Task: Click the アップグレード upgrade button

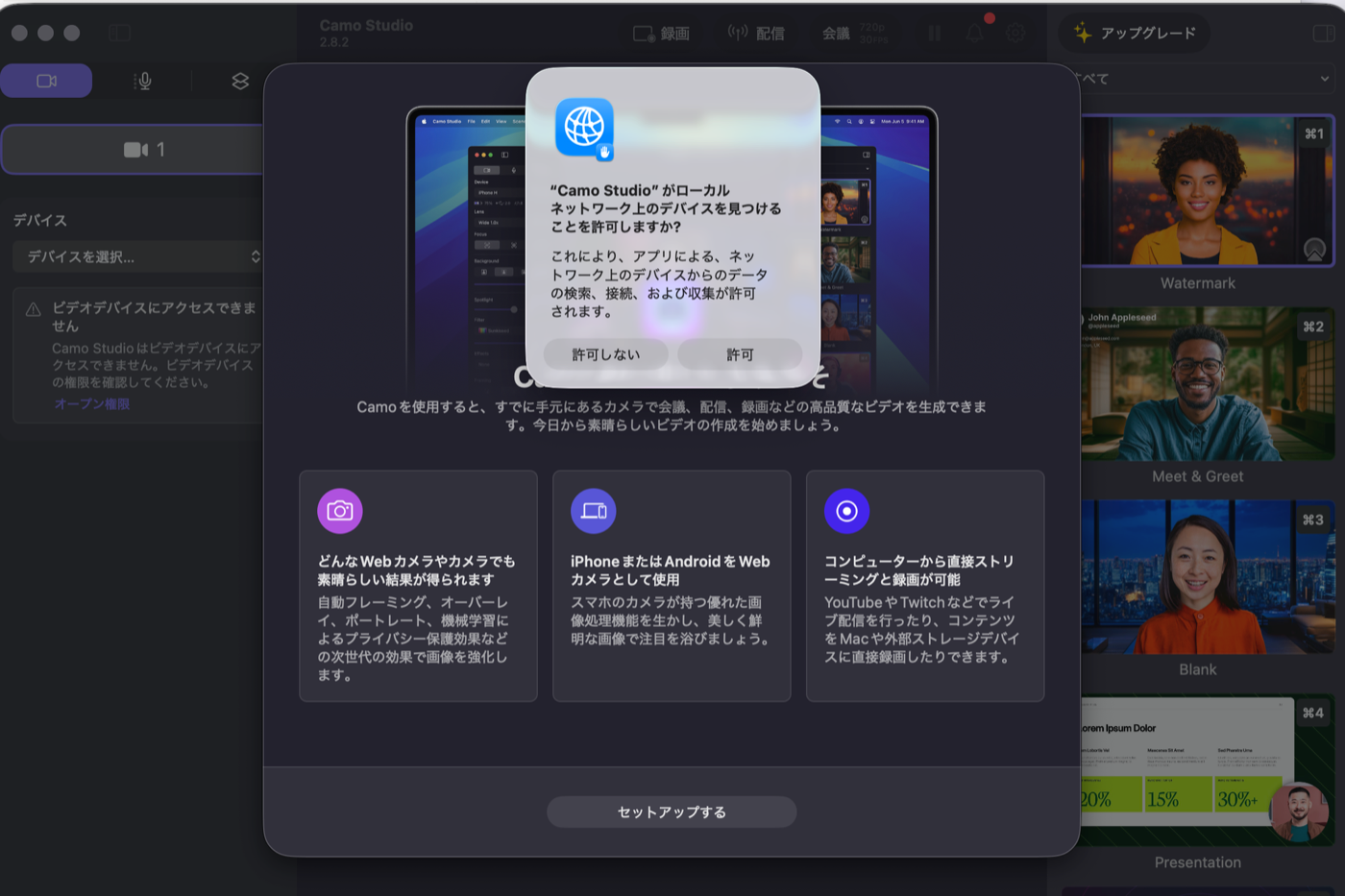Action: coord(1135,34)
